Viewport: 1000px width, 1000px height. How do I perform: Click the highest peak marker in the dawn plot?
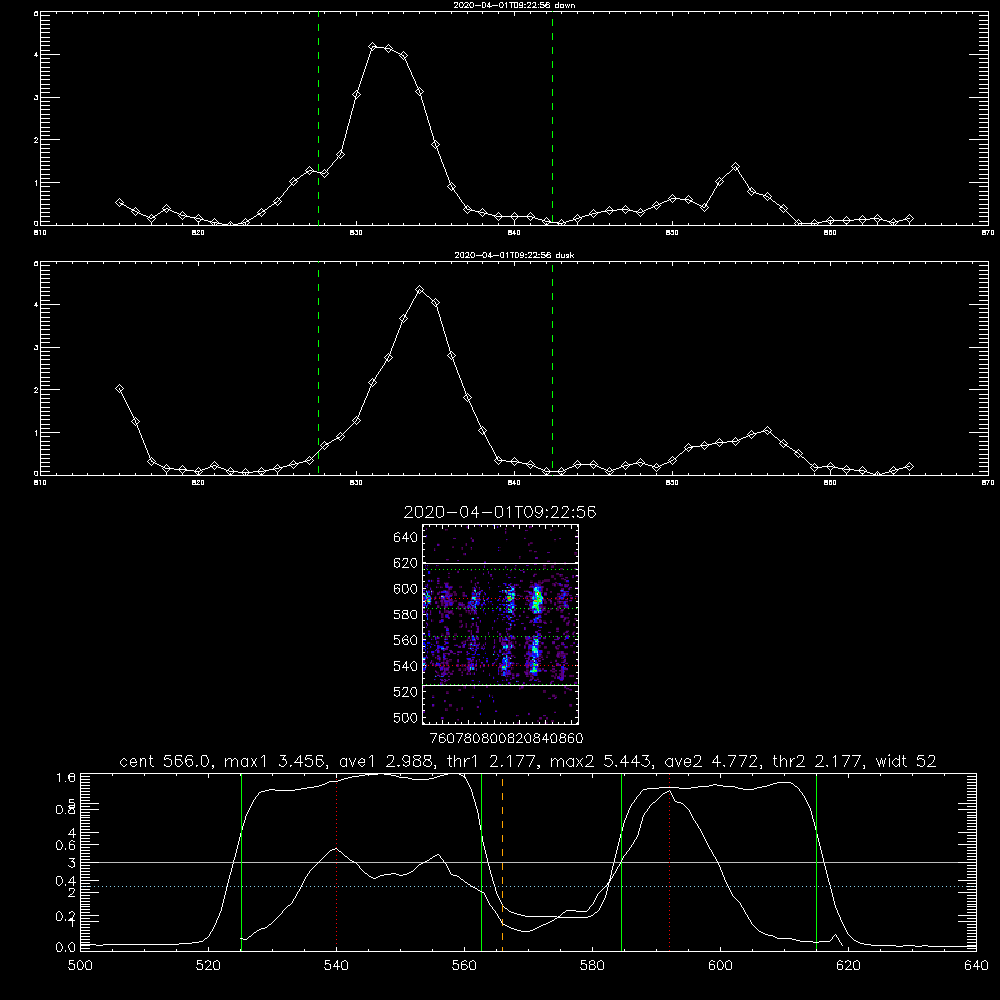pyautogui.click(x=372, y=47)
